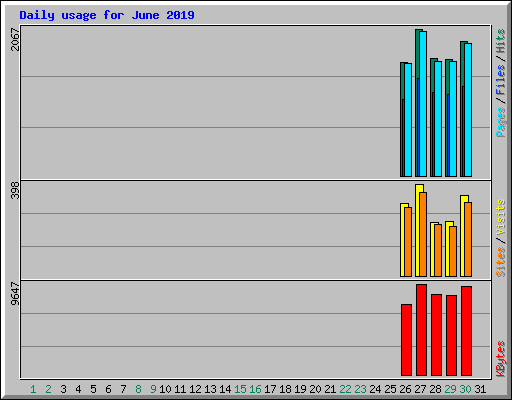This screenshot has width=512, height=400.
Task: Click the red KBytes bar for day 30
Action: 466,331
